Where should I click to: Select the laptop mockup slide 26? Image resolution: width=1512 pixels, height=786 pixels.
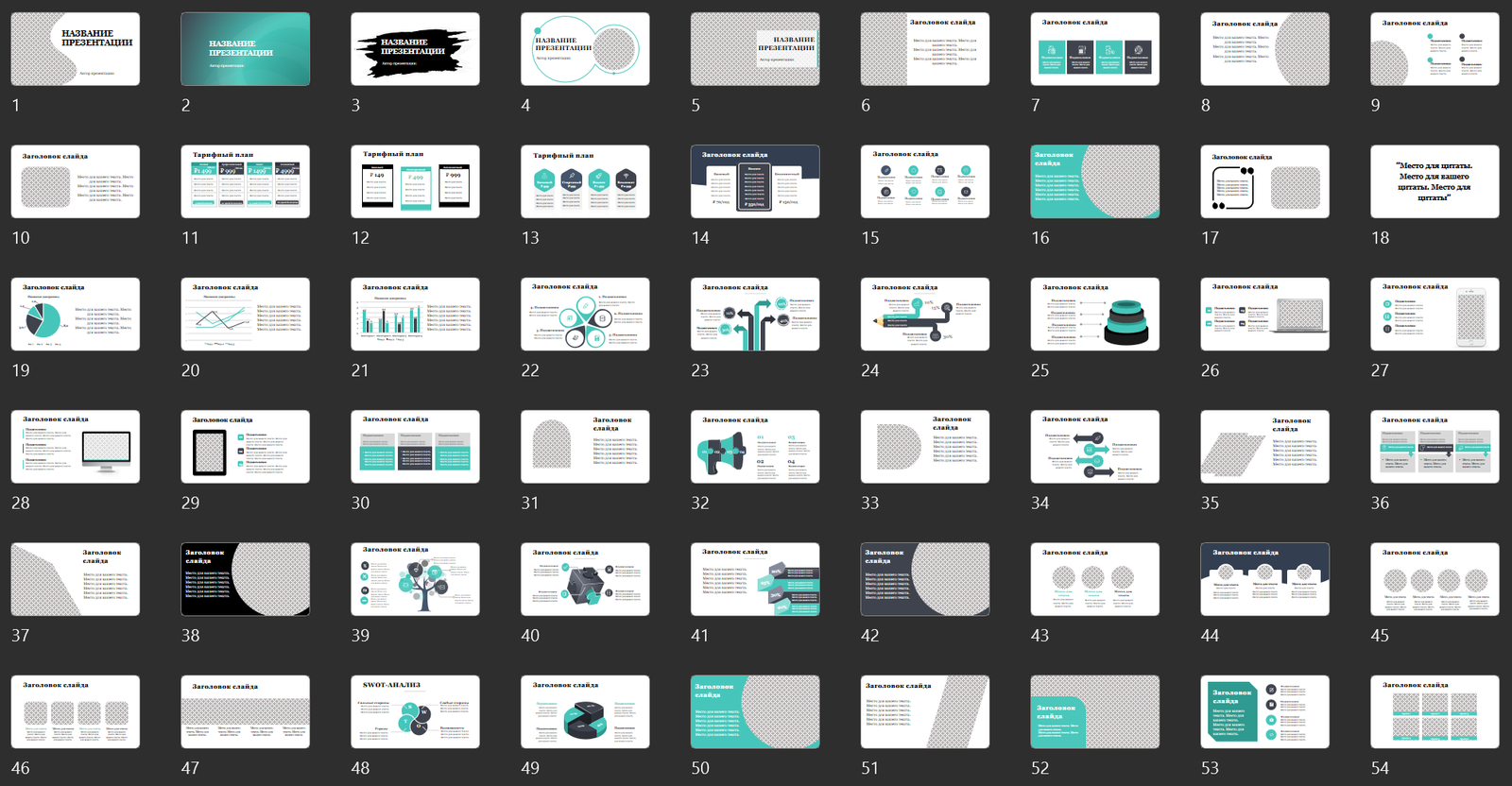point(1264,315)
